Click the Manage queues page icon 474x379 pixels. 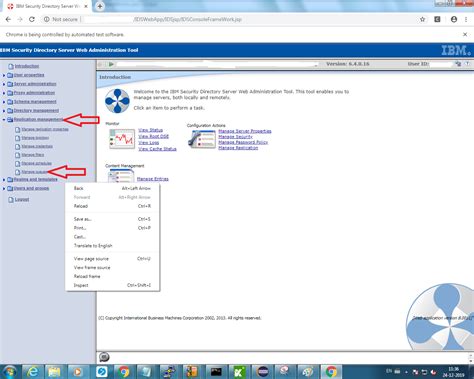click(x=18, y=172)
